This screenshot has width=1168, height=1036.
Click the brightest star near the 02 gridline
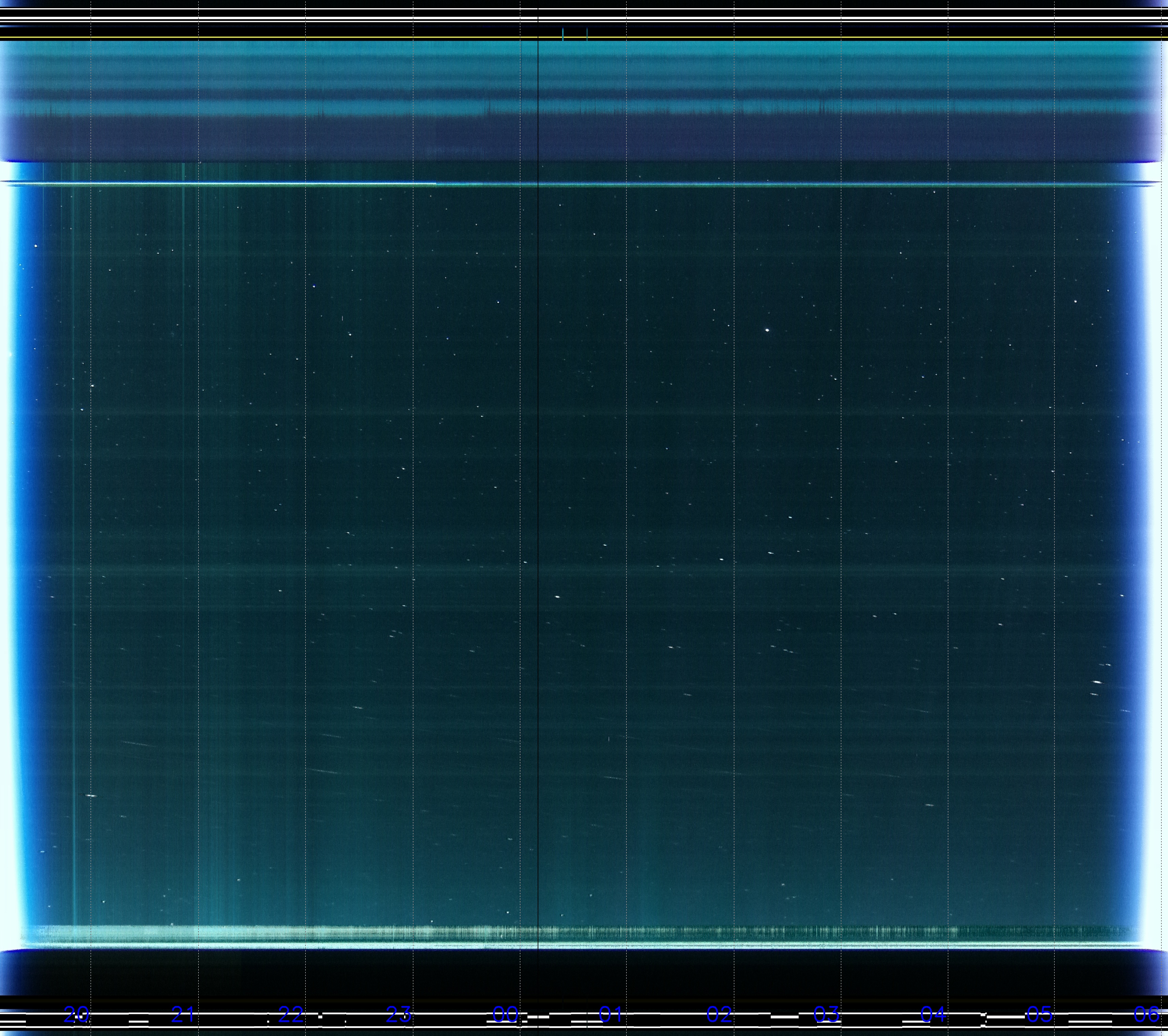click(767, 330)
